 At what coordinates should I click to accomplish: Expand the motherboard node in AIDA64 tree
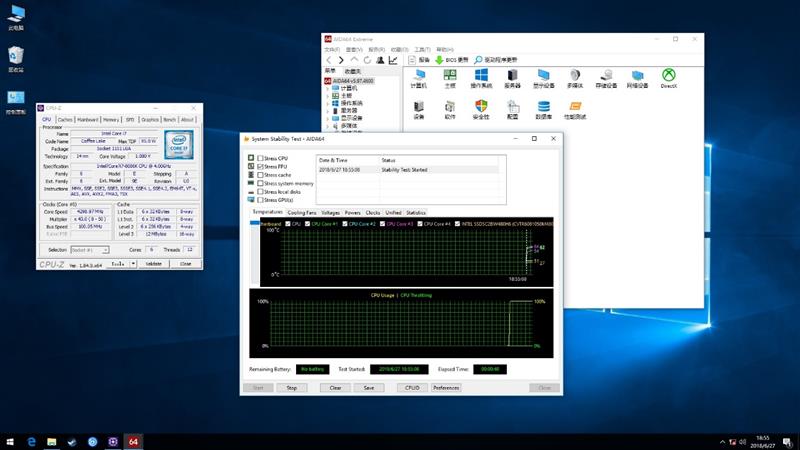coord(328,96)
